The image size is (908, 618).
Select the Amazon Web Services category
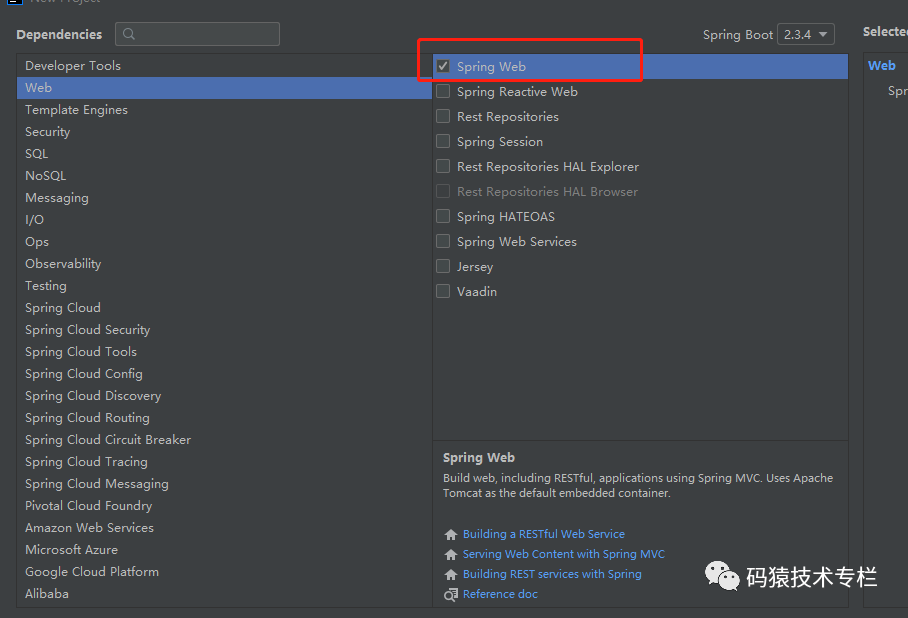click(224, 528)
